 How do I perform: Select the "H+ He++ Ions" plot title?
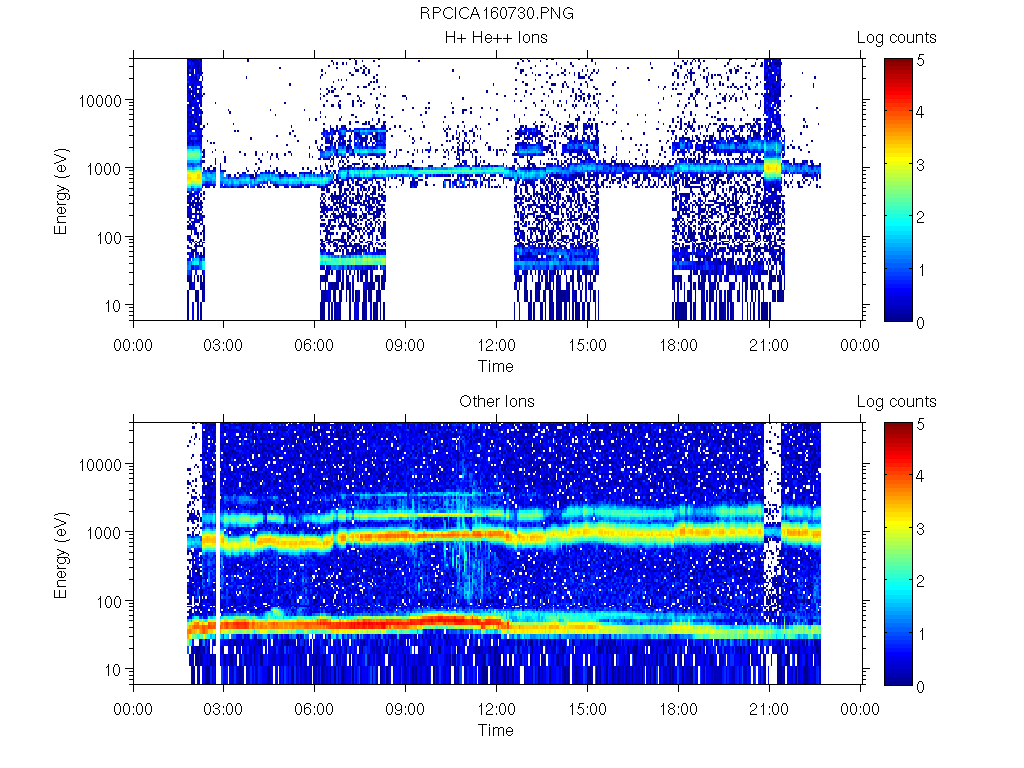click(x=496, y=37)
